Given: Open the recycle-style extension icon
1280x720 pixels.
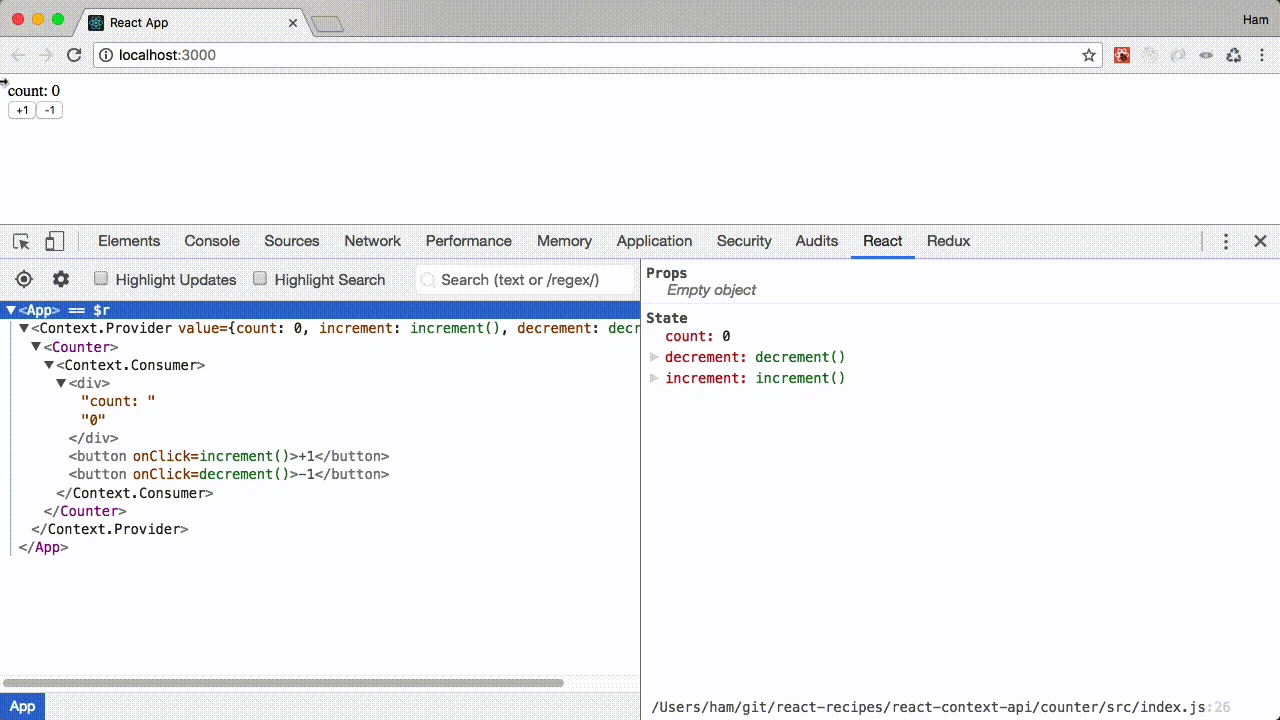Looking at the screenshot, I should (1234, 55).
